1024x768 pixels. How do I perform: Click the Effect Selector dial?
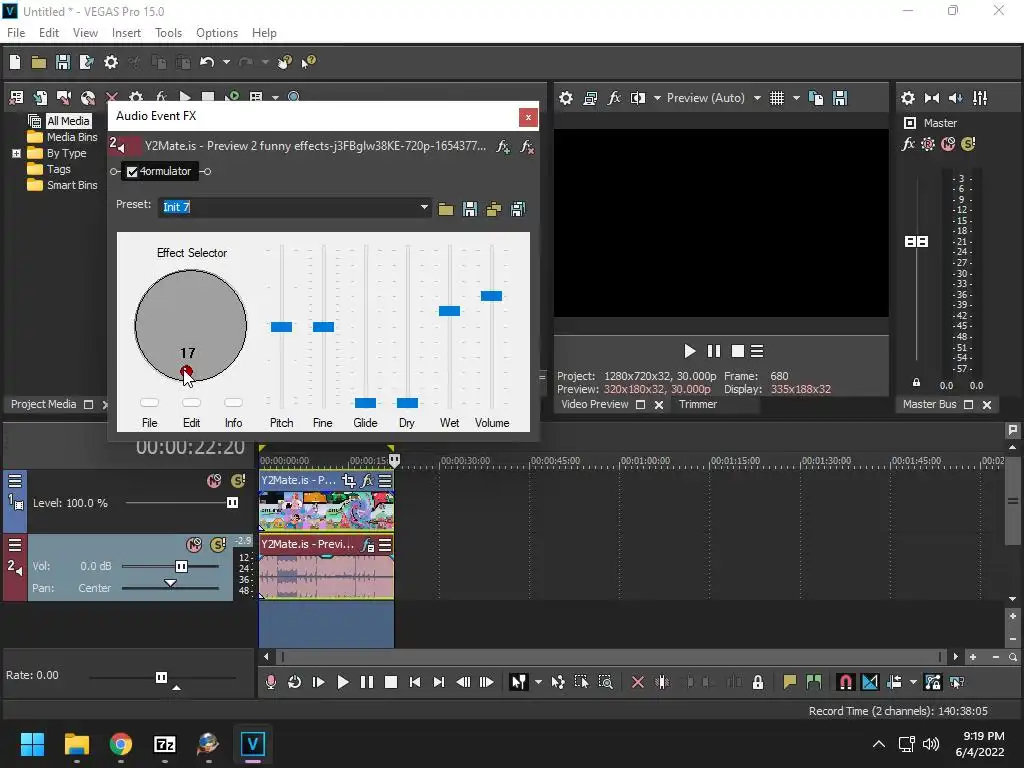pyautogui.click(x=191, y=326)
